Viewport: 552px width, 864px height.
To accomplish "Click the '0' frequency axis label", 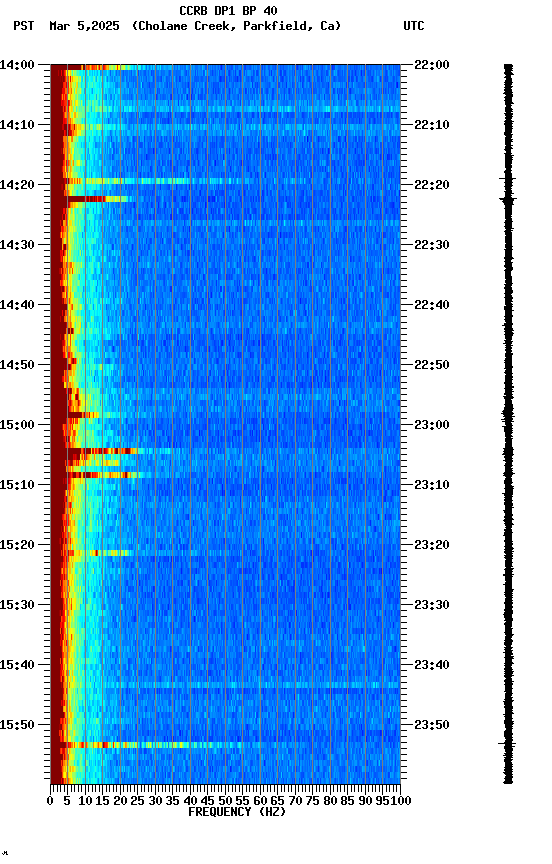I will click(50, 802).
